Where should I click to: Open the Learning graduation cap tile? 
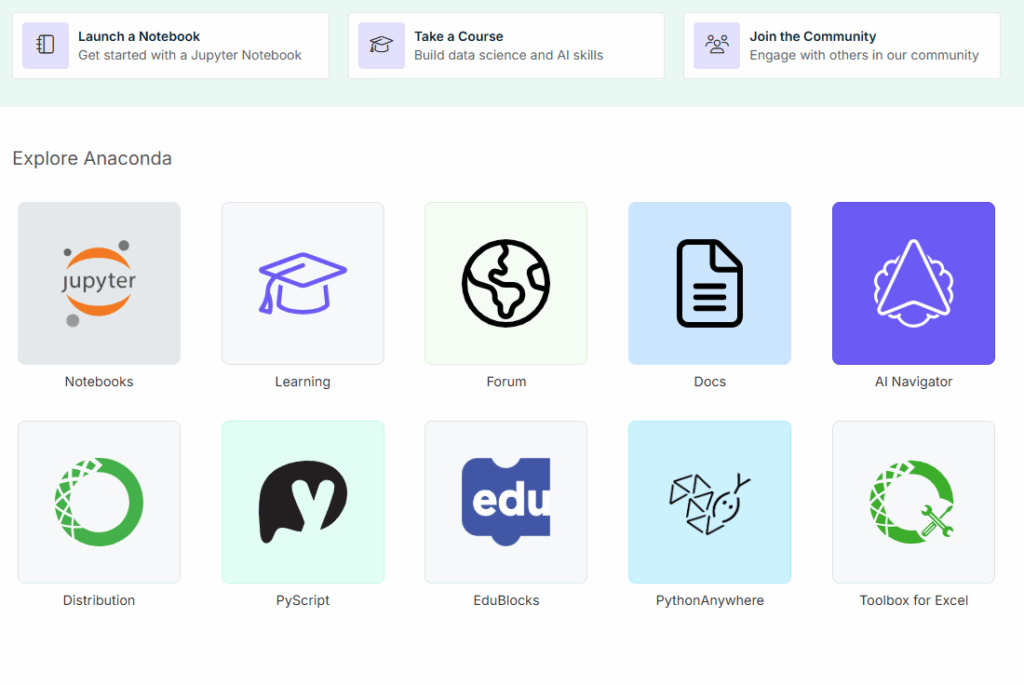click(303, 283)
